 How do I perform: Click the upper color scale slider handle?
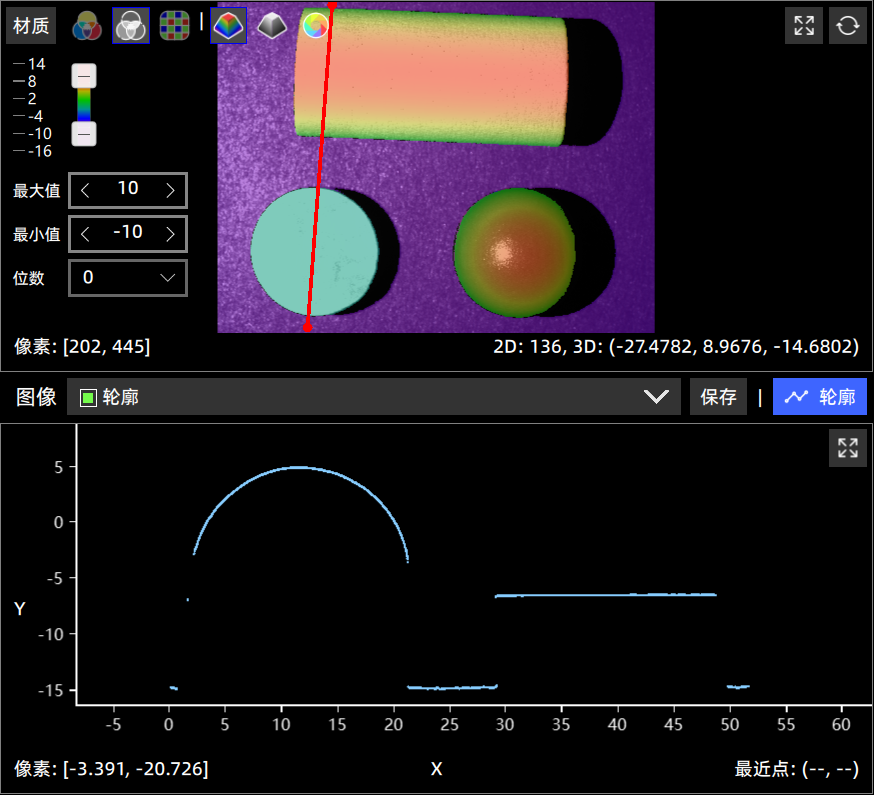click(84, 76)
